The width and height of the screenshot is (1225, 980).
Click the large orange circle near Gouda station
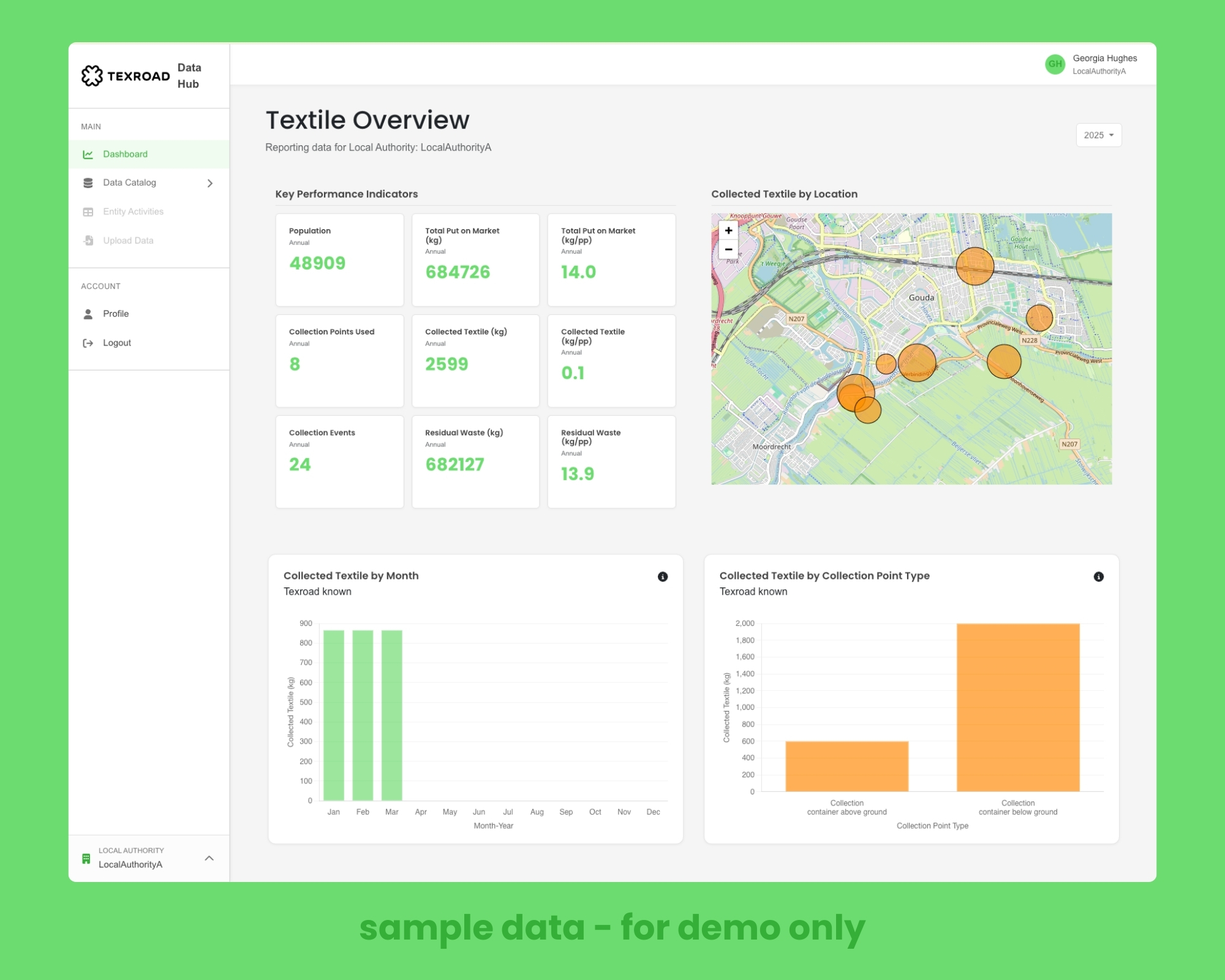tap(974, 266)
